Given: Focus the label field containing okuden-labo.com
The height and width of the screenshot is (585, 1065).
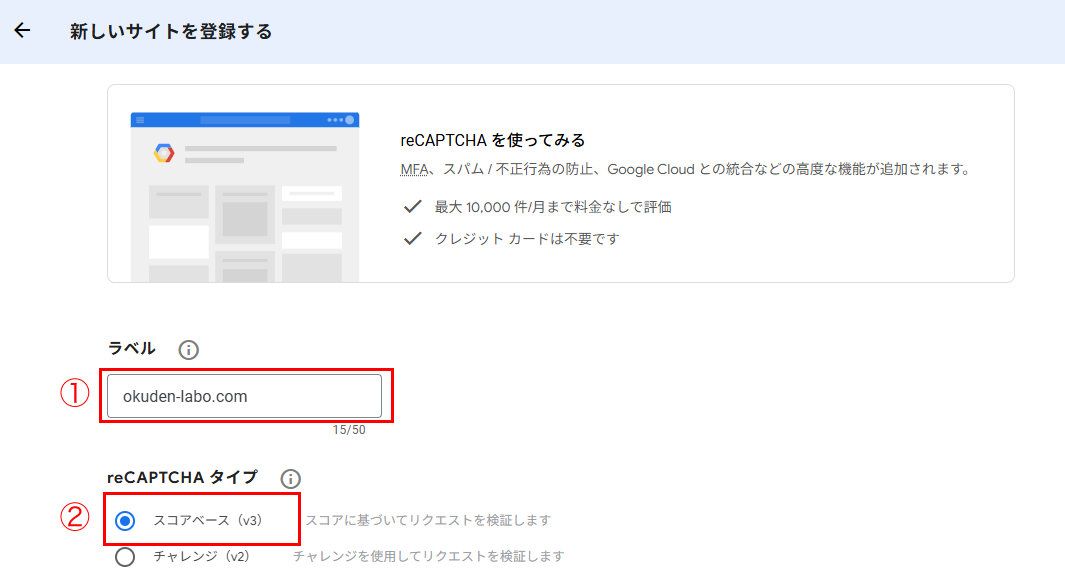Looking at the screenshot, I should click(244, 396).
